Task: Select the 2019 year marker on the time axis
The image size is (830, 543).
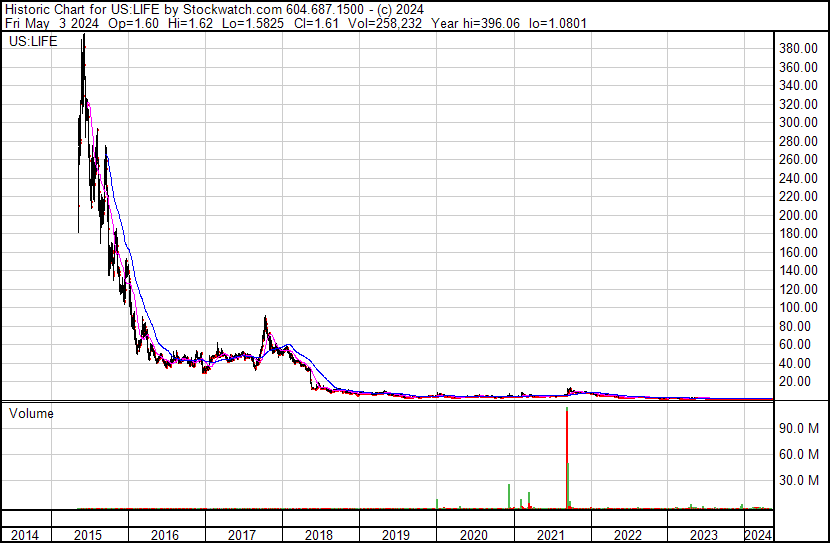Action: click(x=396, y=535)
